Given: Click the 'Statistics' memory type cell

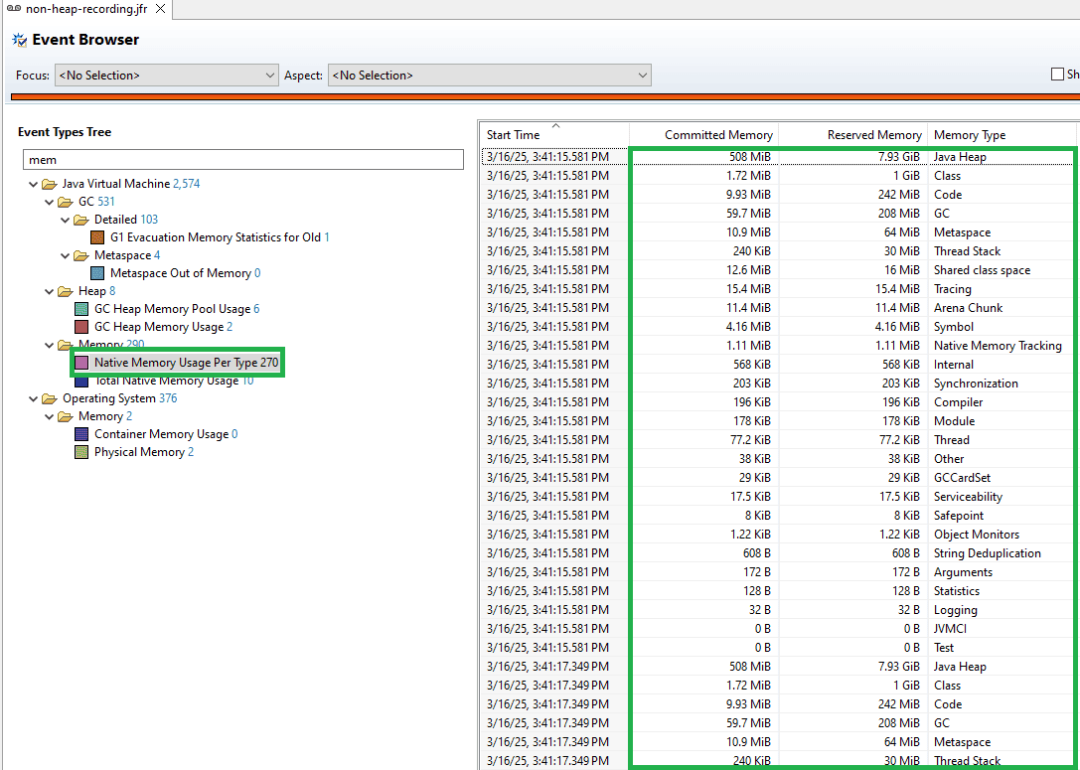Looking at the screenshot, I should tap(956, 591).
